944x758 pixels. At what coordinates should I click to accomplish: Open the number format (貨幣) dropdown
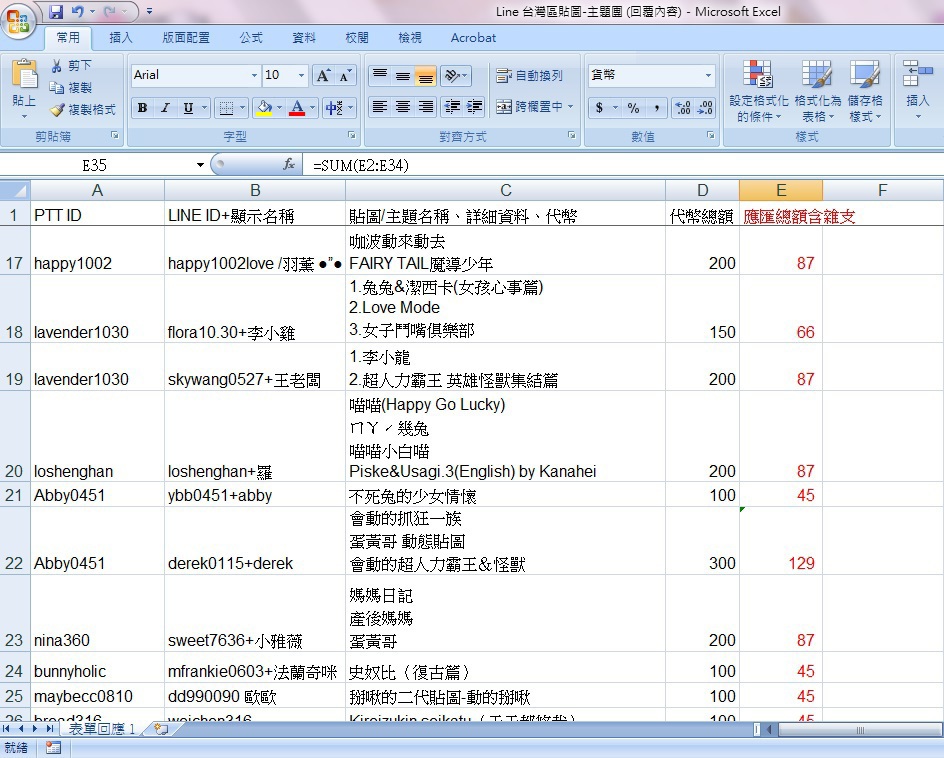coord(708,75)
